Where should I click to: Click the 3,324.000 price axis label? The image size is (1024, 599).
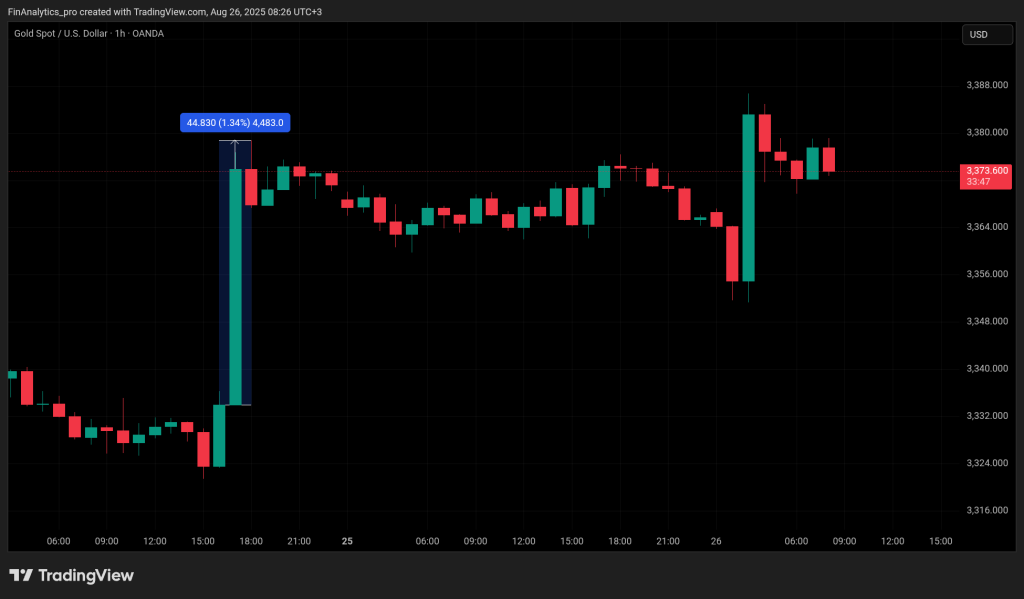pyautogui.click(x=987, y=462)
